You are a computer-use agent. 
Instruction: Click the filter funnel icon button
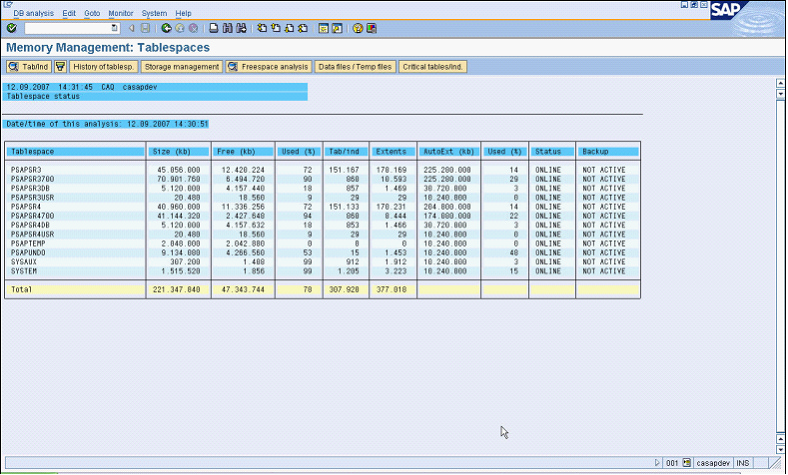click(60, 67)
